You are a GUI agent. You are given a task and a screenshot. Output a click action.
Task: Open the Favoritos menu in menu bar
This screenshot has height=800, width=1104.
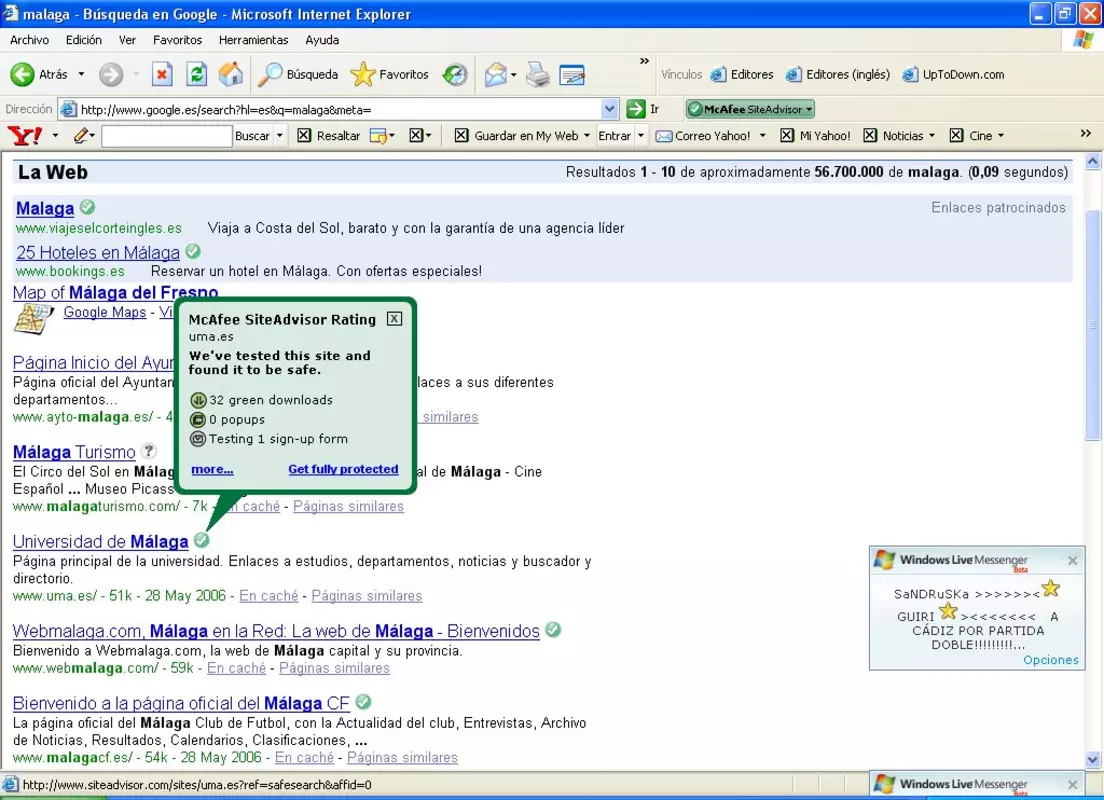click(x=177, y=40)
